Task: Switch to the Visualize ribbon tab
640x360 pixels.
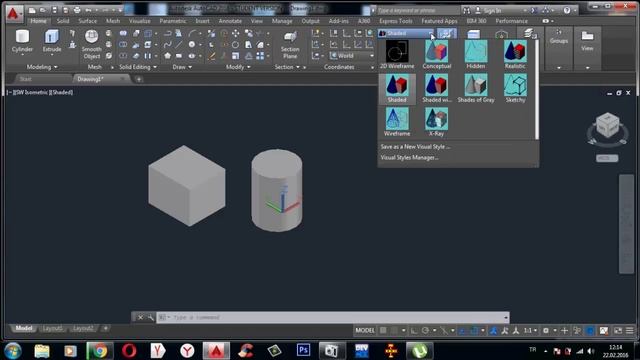Action: pyautogui.click(x=140, y=21)
